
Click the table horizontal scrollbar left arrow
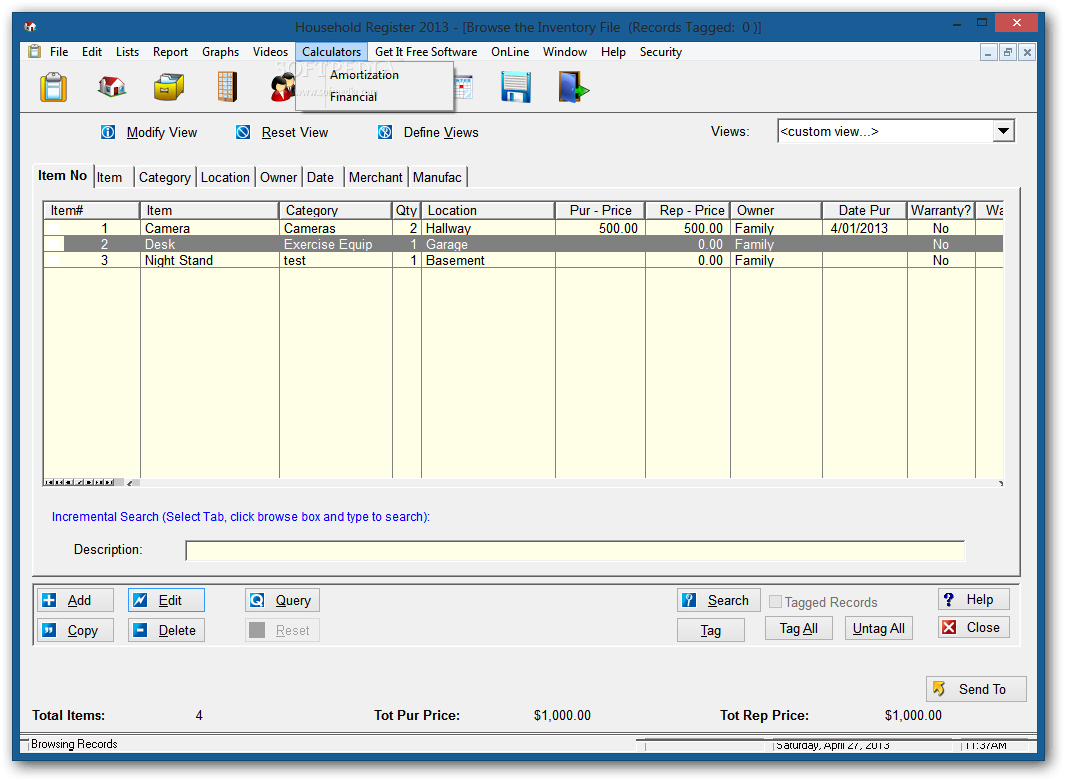[x=130, y=483]
